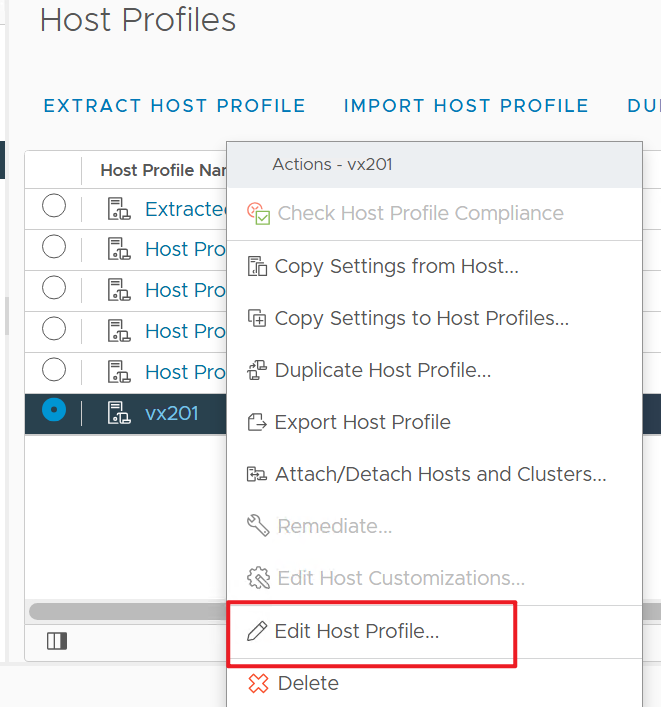Click the red Delete X icon
The height and width of the screenshot is (707, 661).
pyautogui.click(x=258, y=684)
